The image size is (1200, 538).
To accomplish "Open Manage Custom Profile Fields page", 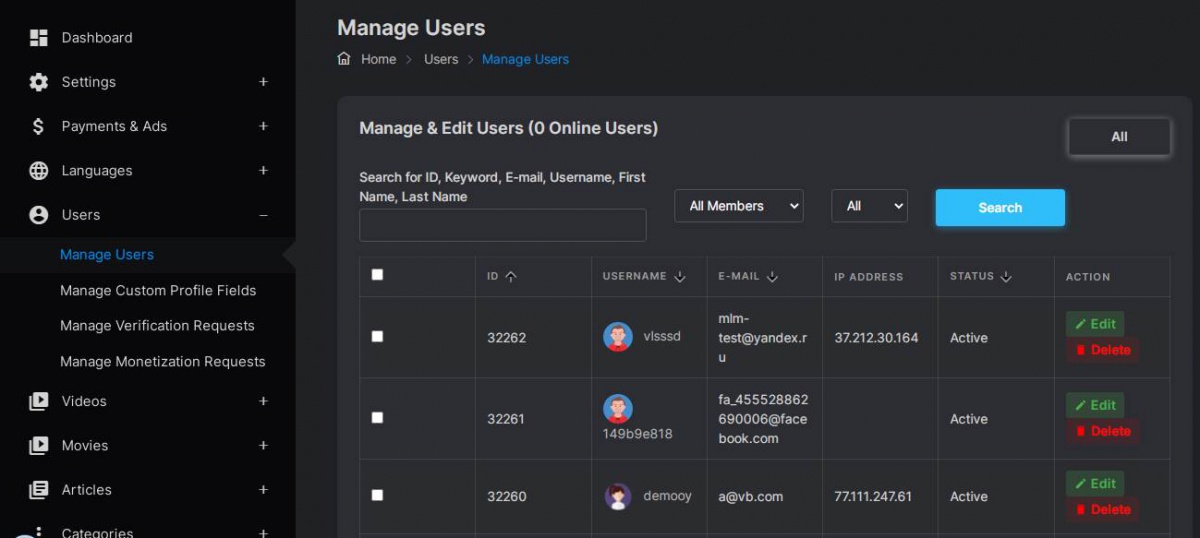I will [158, 290].
